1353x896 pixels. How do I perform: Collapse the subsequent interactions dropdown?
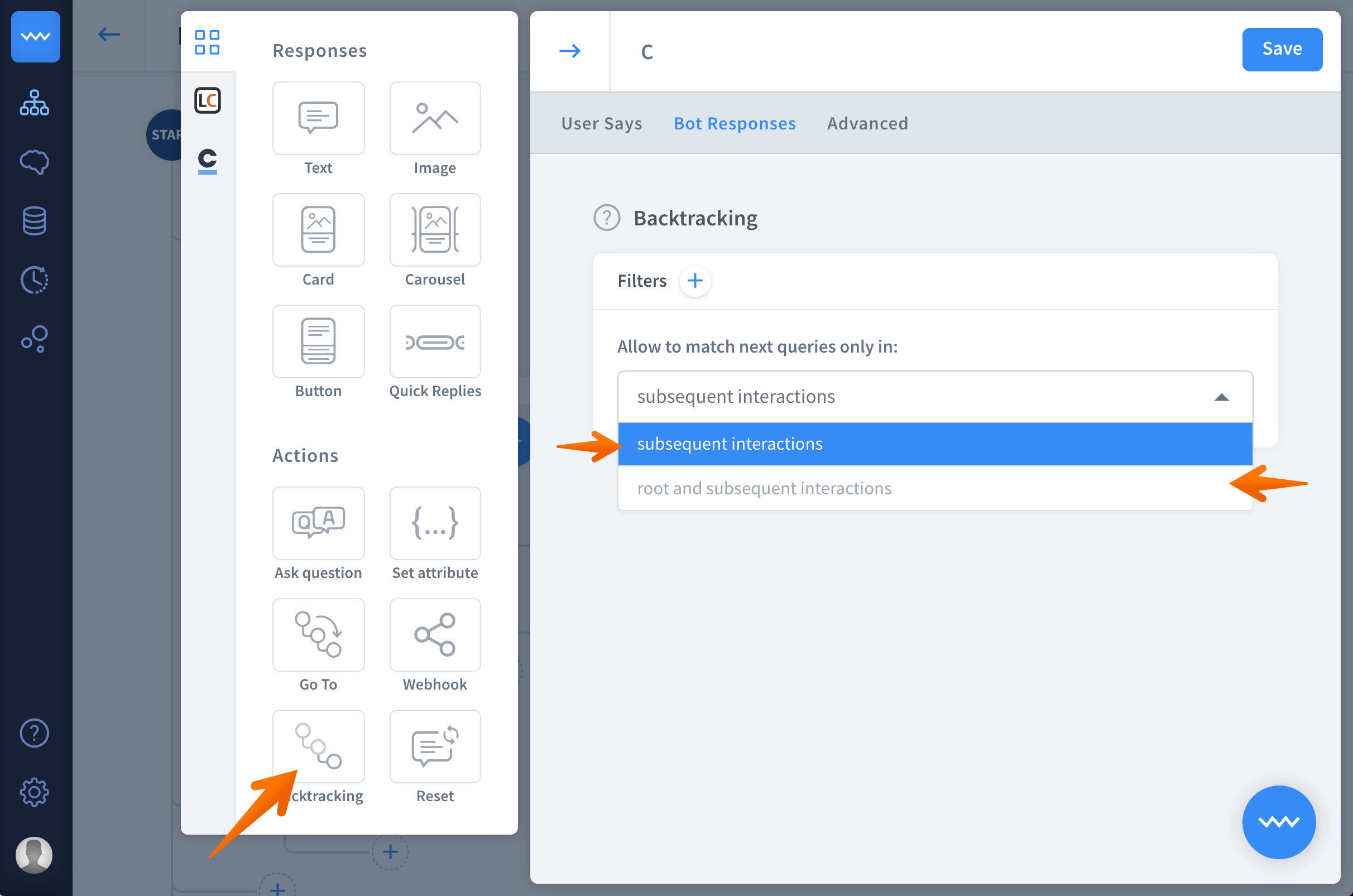point(1221,397)
